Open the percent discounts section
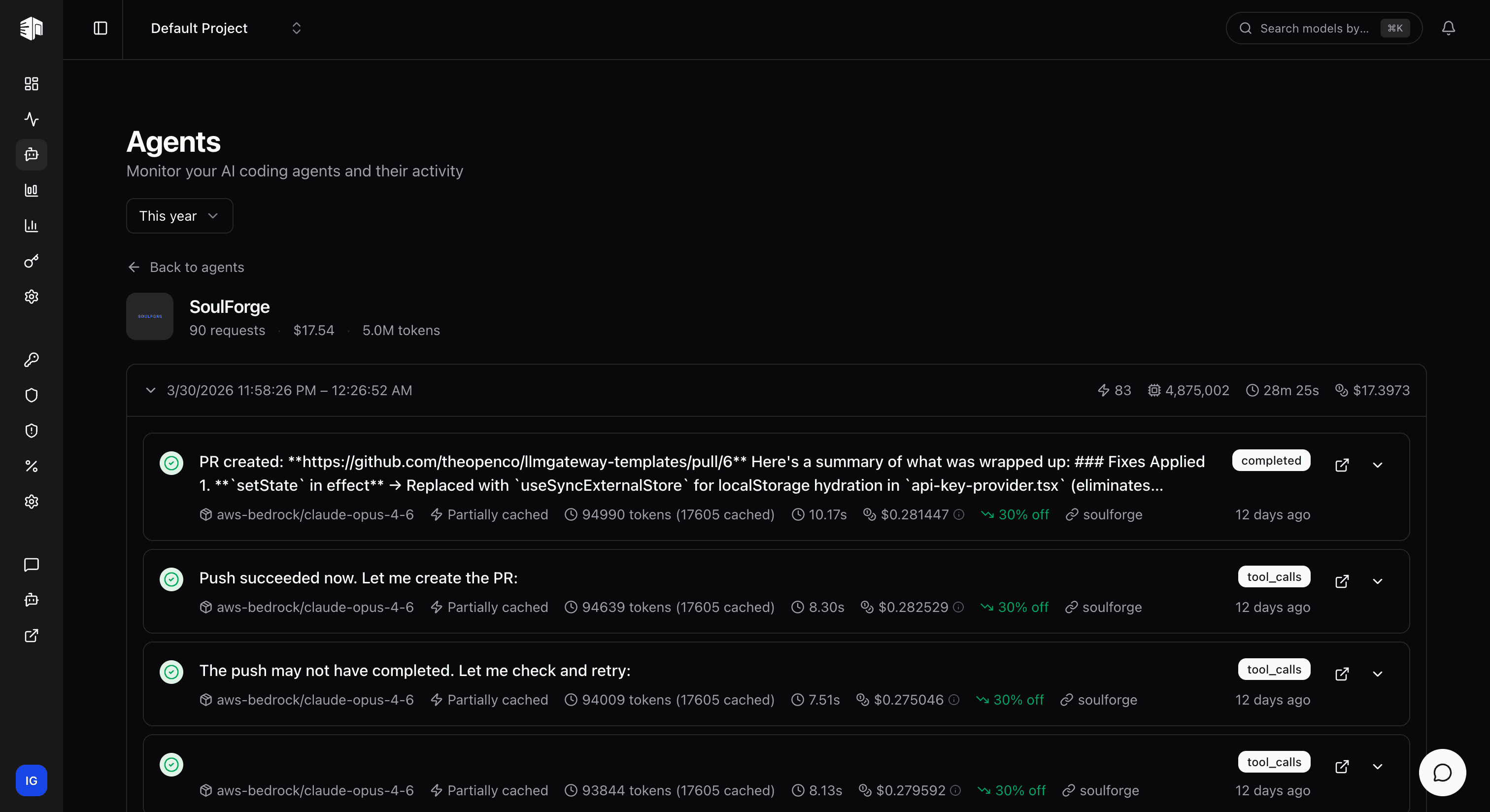 (x=31, y=466)
